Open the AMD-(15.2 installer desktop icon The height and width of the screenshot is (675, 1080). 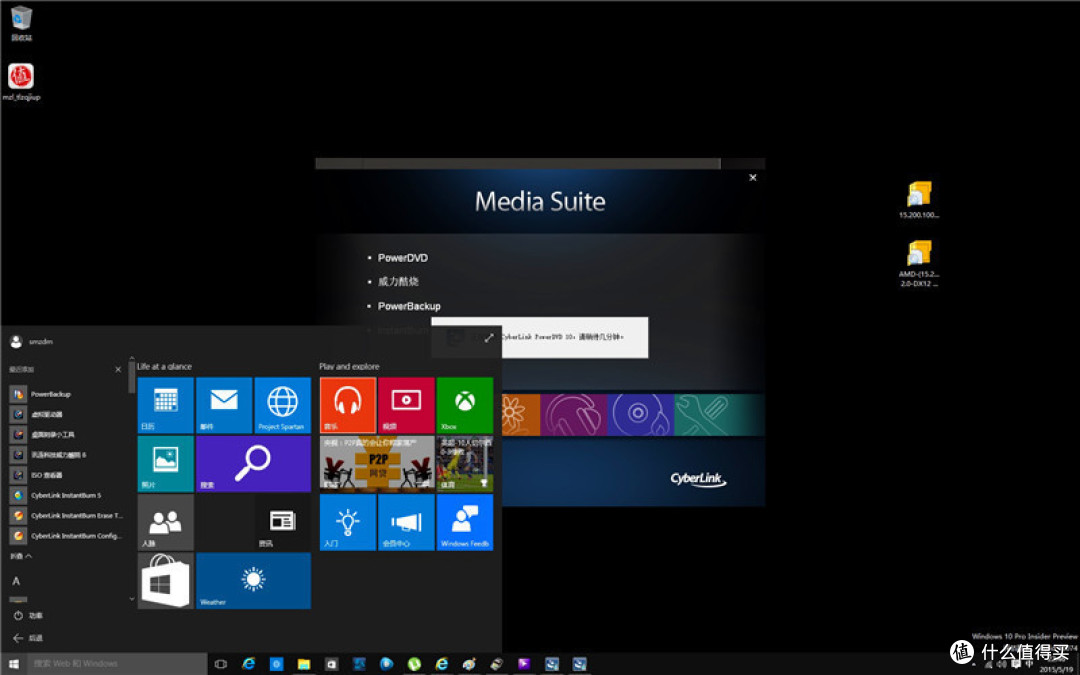click(x=919, y=263)
